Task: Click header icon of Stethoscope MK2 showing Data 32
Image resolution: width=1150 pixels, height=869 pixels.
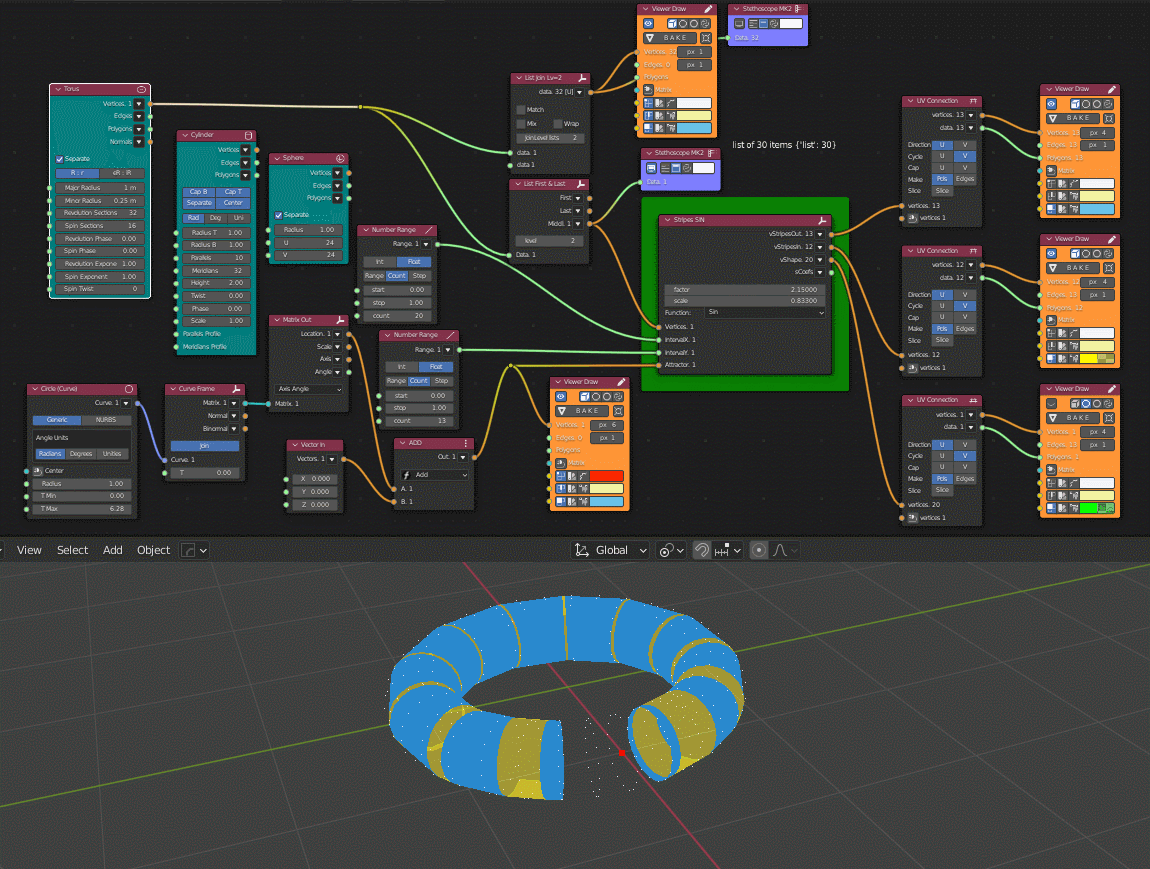Action: (798, 9)
